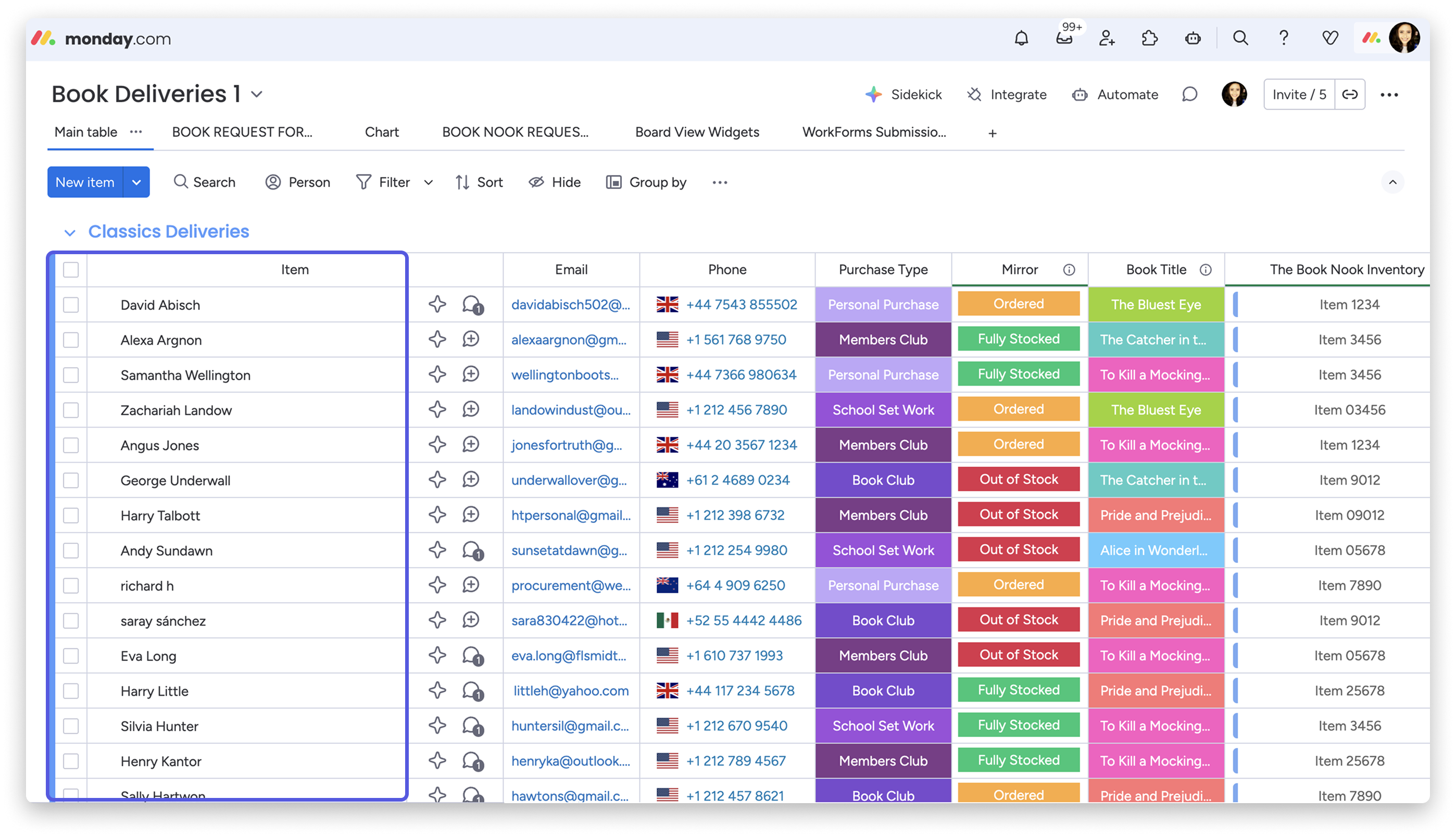The image size is (1456, 837).
Task: Open the Book Deliveries 1 board dropdown
Action: (x=257, y=94)
